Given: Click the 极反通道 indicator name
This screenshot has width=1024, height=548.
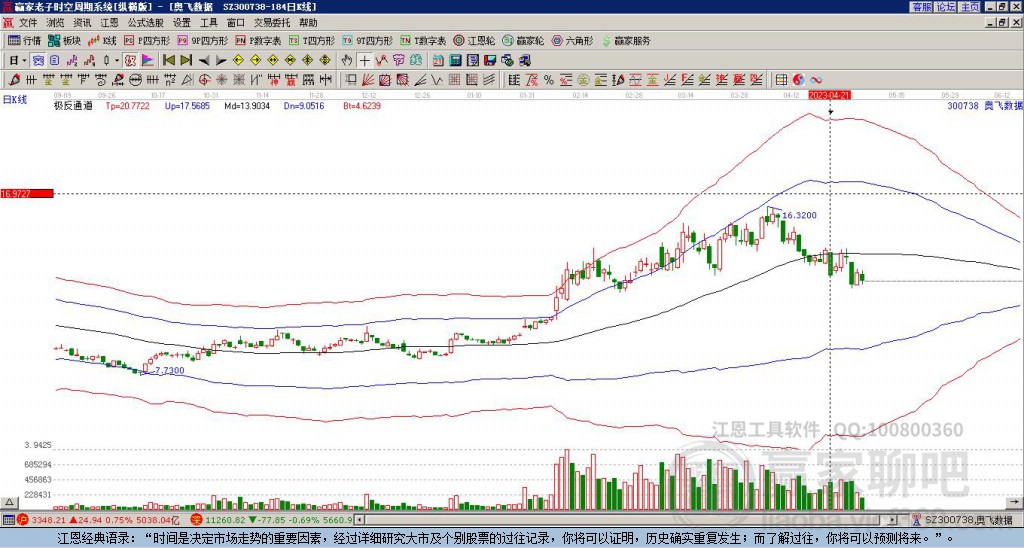Looking at the screenshot, I should 73,105.
